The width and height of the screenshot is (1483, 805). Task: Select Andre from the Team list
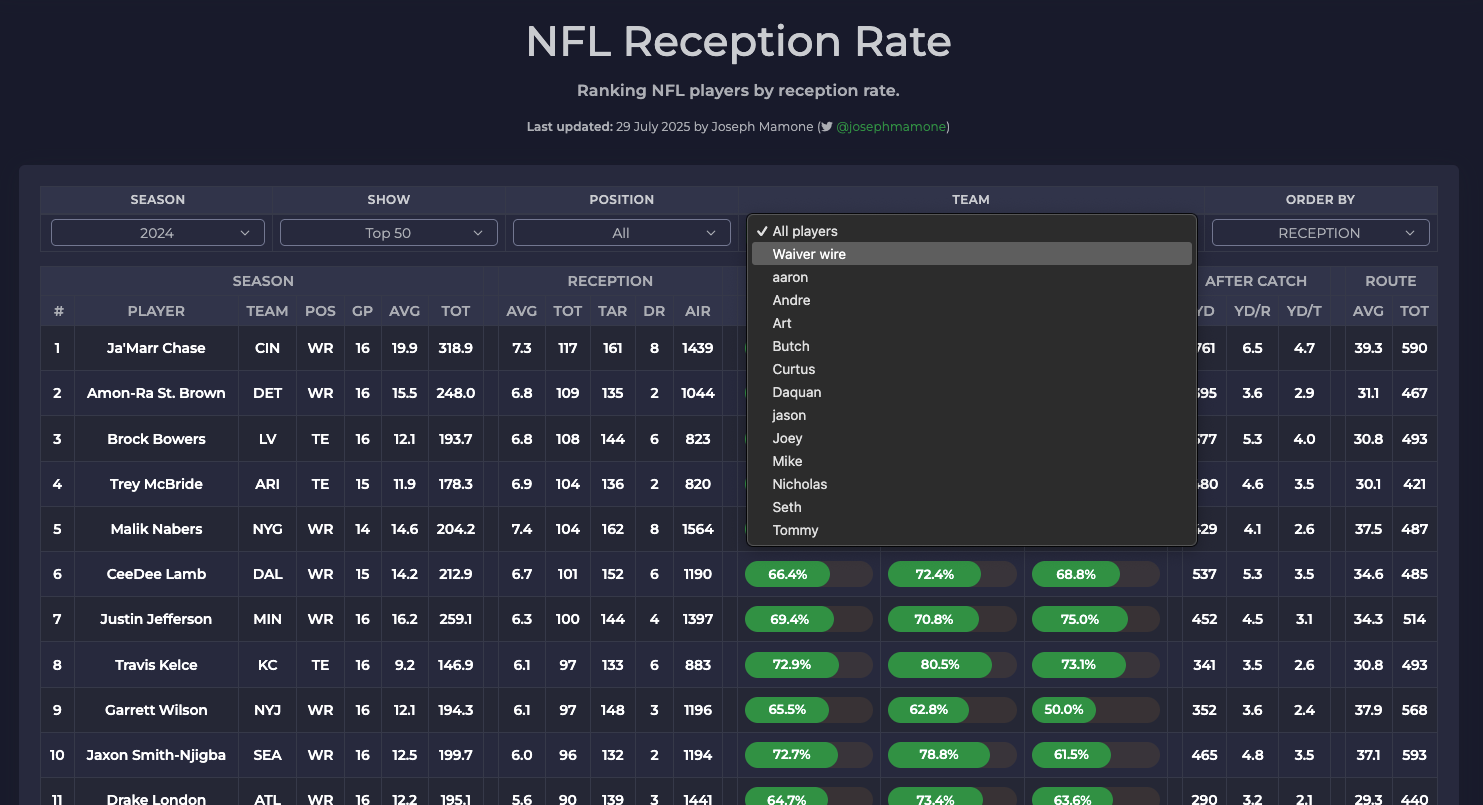[971, 300]
